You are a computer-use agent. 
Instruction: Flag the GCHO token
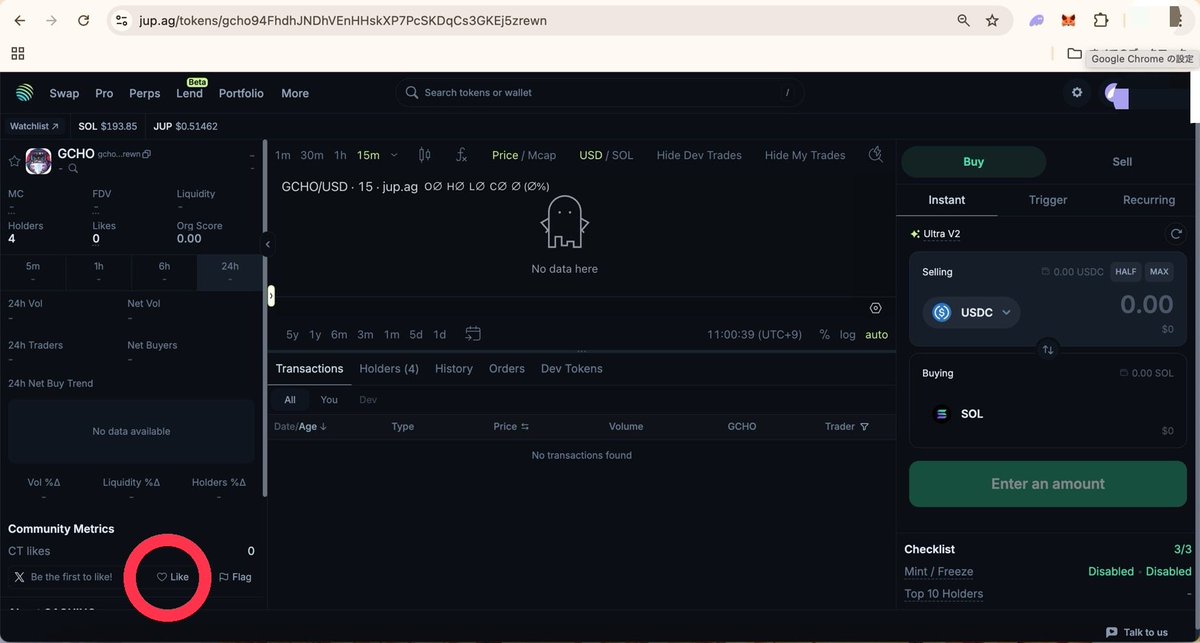[235, 577]
